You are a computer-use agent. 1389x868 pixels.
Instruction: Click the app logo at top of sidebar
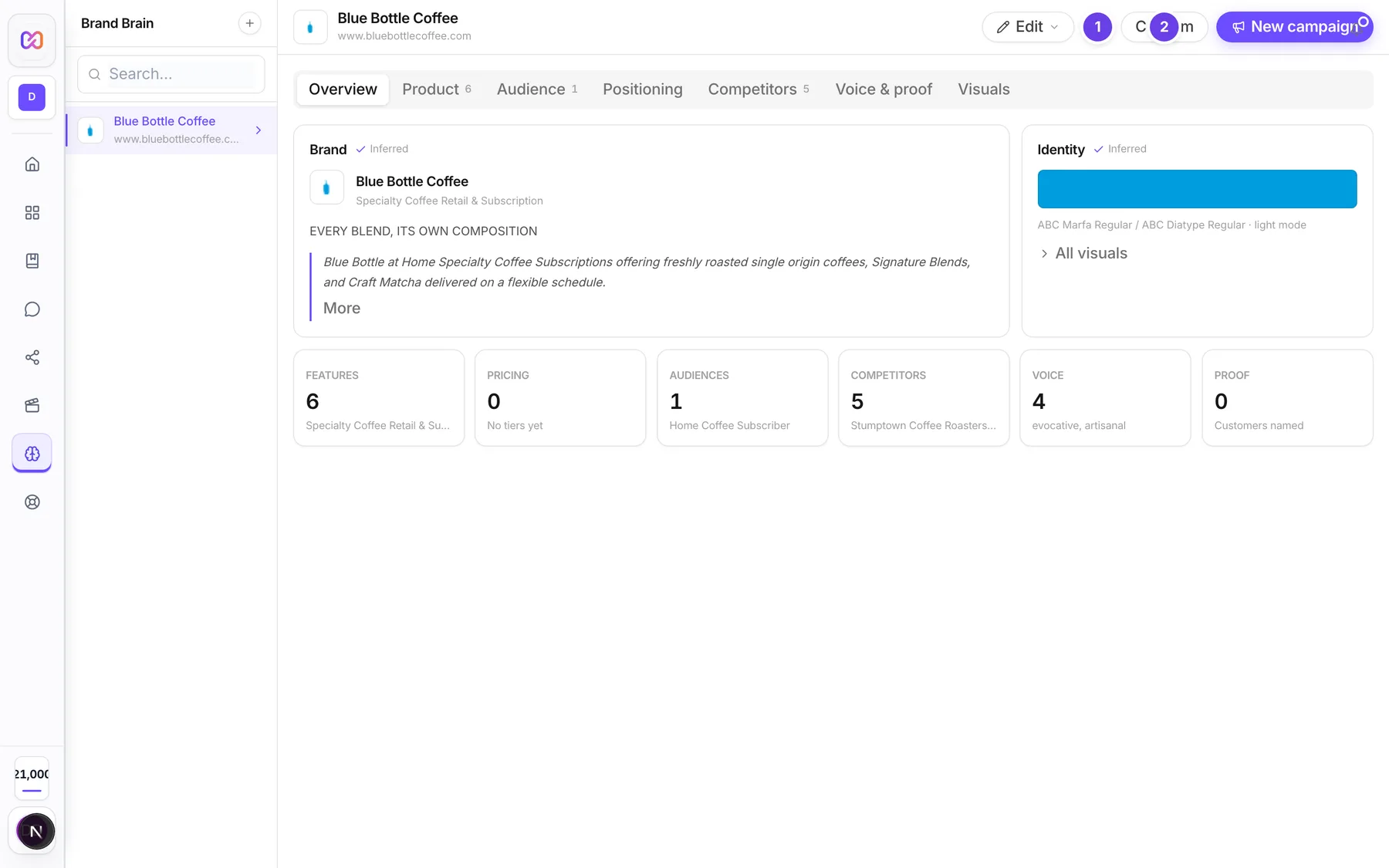[32, 40]
